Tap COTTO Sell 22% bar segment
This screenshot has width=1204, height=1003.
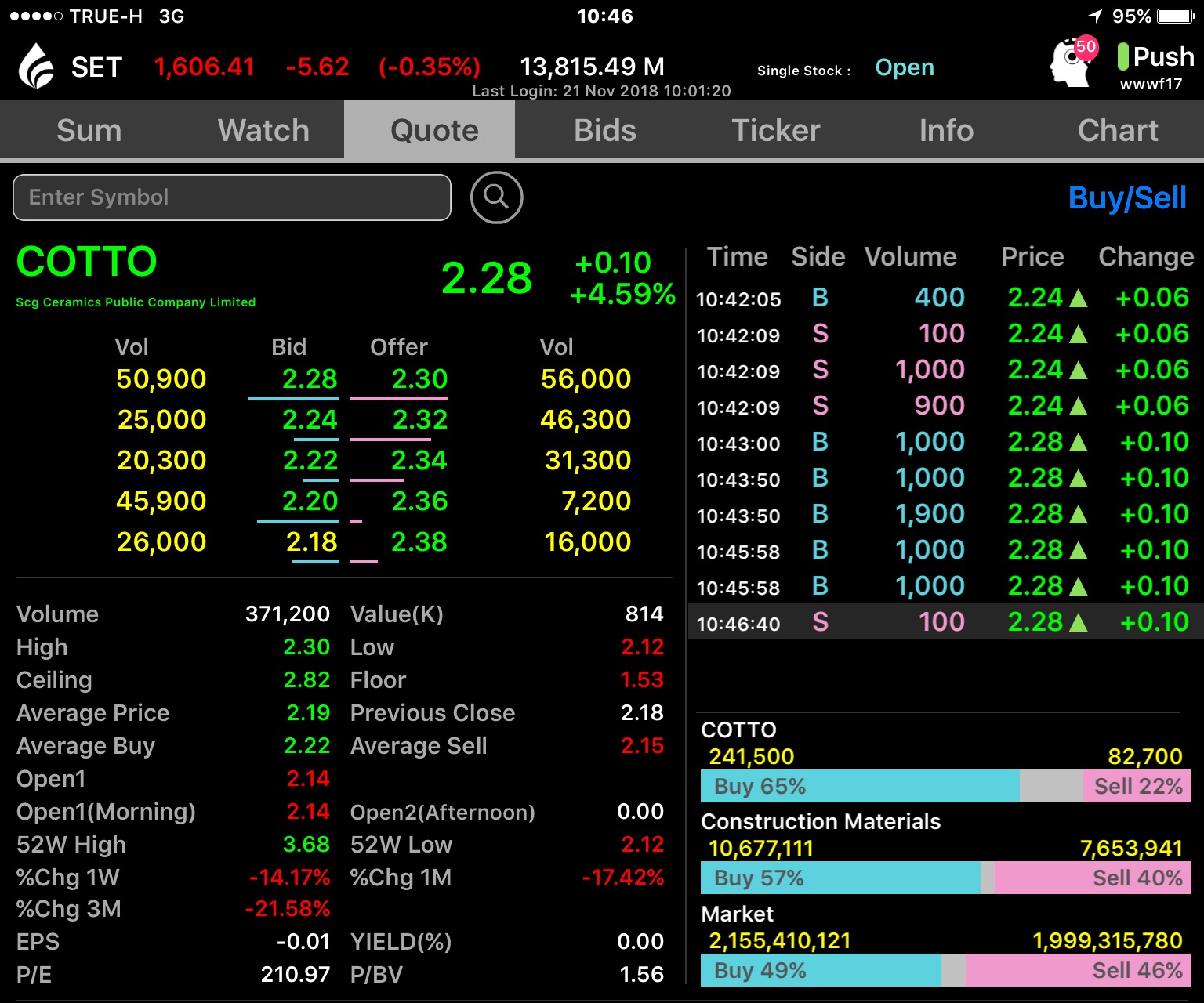1137,786
